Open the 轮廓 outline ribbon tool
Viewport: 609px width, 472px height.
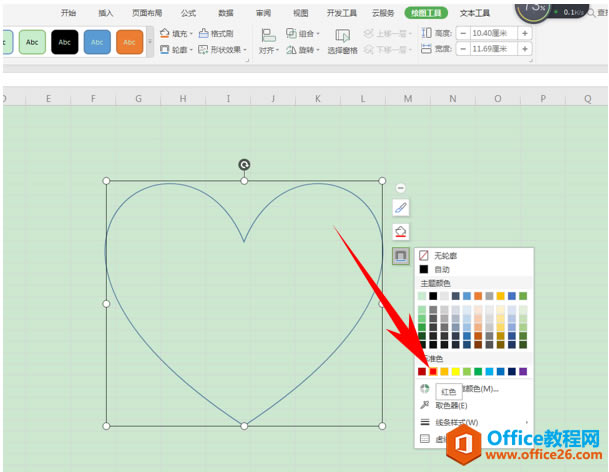[x=165, y=50]
